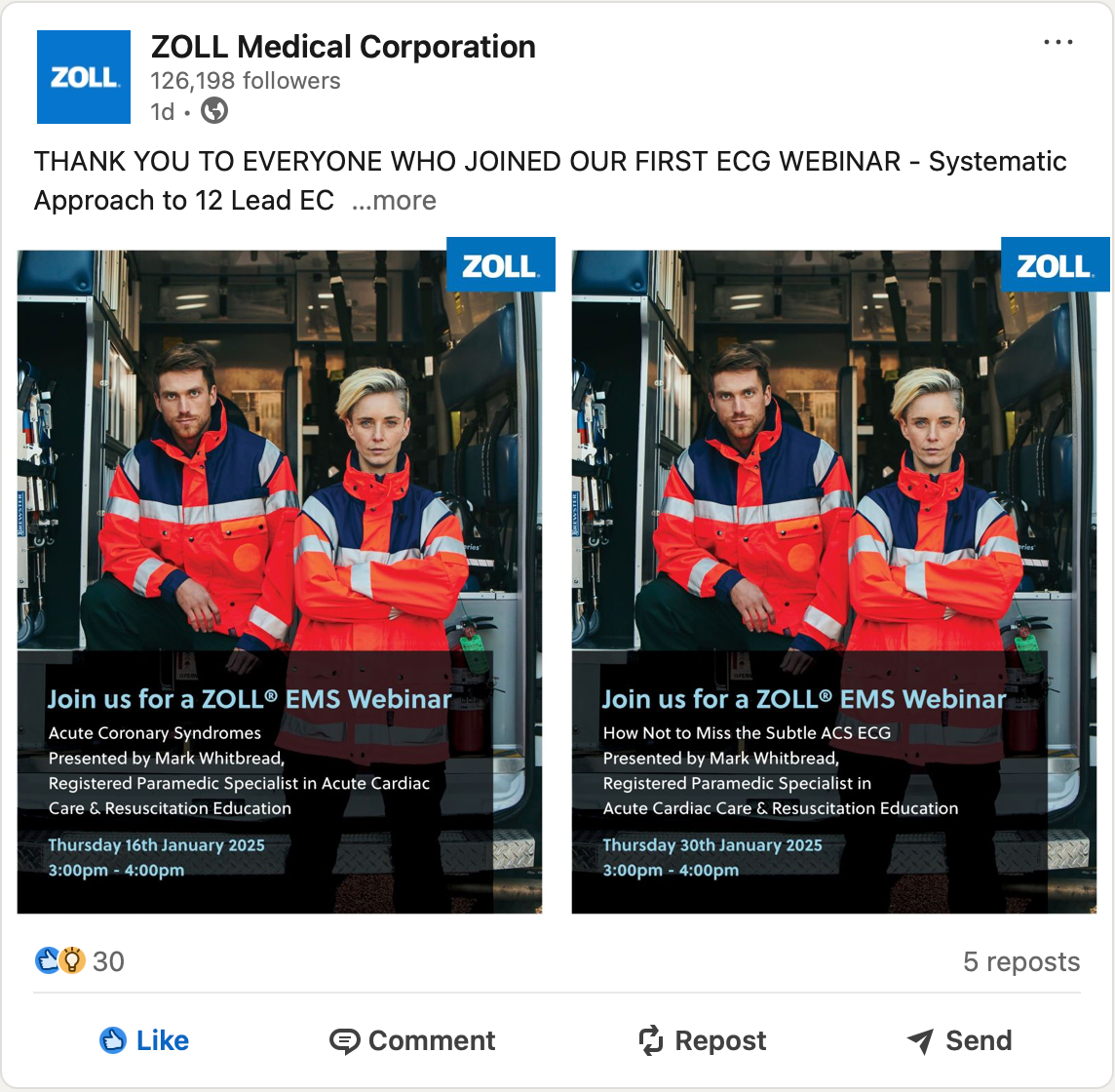
Task: Click the ZOLL company logo avatar
Action: click(84, 77)
